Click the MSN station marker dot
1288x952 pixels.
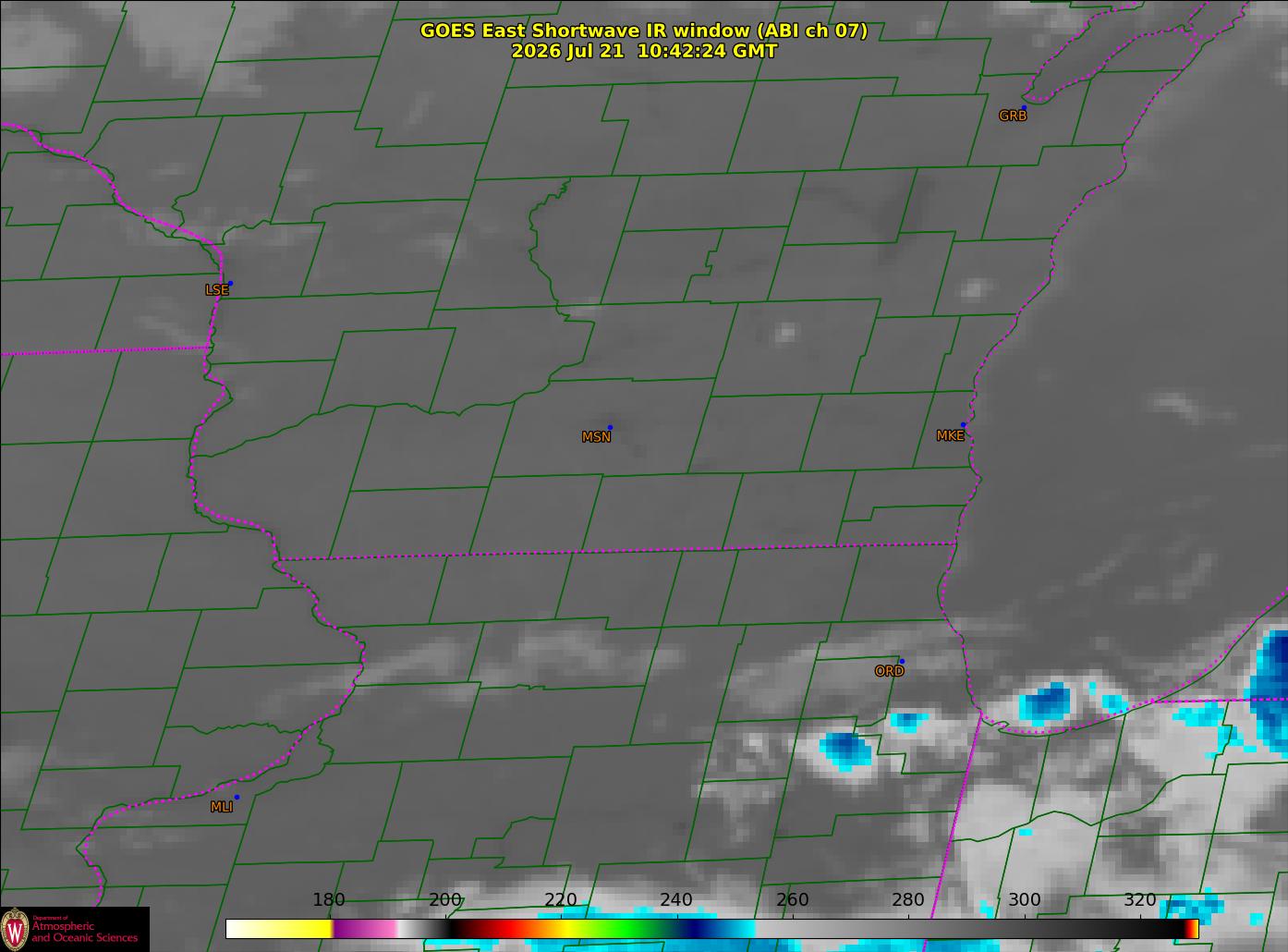coord(610,427)
